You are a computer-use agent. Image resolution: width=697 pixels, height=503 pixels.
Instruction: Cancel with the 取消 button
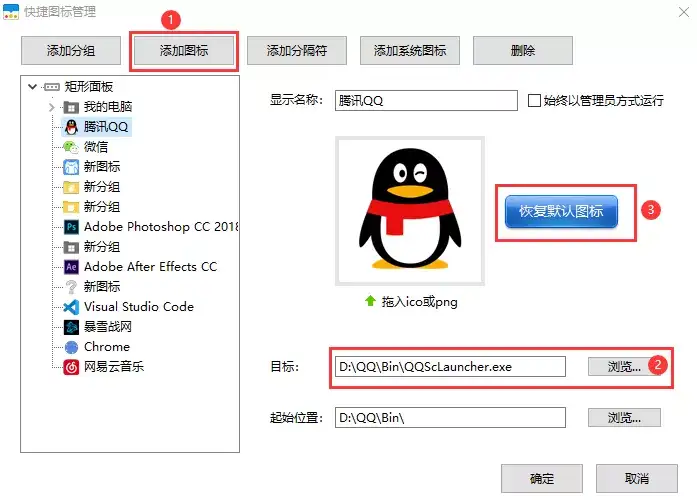click(637, 479)
